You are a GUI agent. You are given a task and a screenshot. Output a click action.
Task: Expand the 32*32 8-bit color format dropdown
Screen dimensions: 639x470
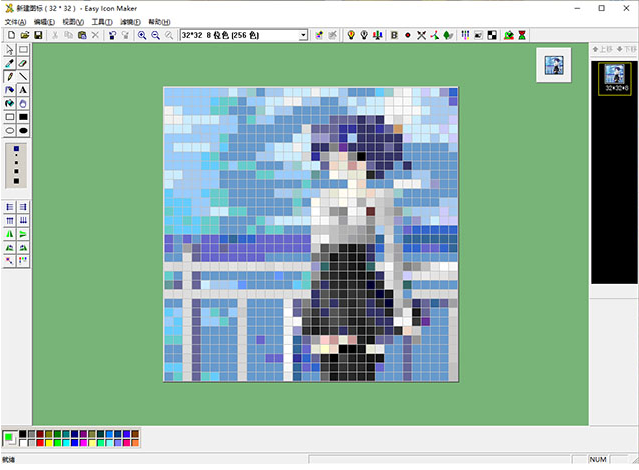[x=303, y=35]
